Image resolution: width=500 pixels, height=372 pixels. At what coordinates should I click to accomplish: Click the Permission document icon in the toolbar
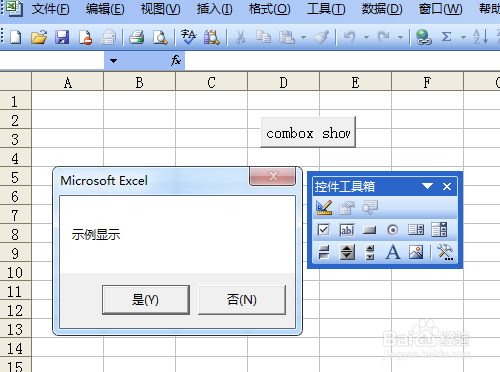point(85,37)
